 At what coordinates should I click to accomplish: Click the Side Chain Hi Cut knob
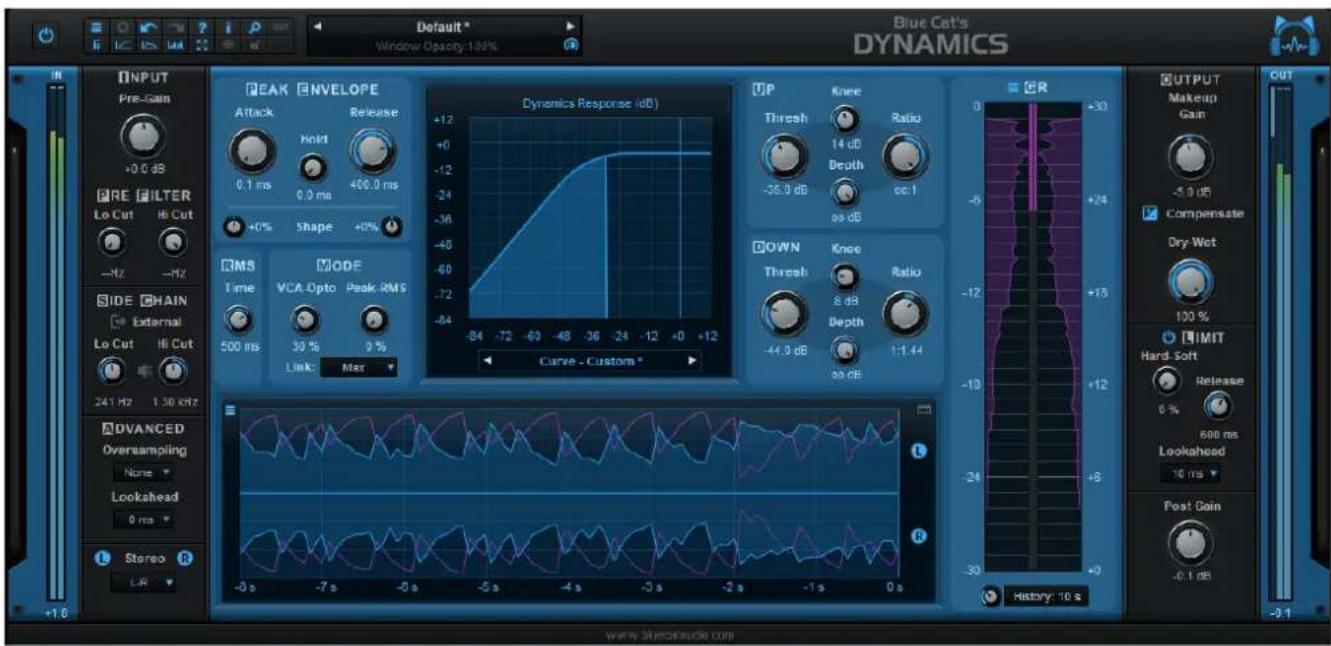click(x=175, y=372)
